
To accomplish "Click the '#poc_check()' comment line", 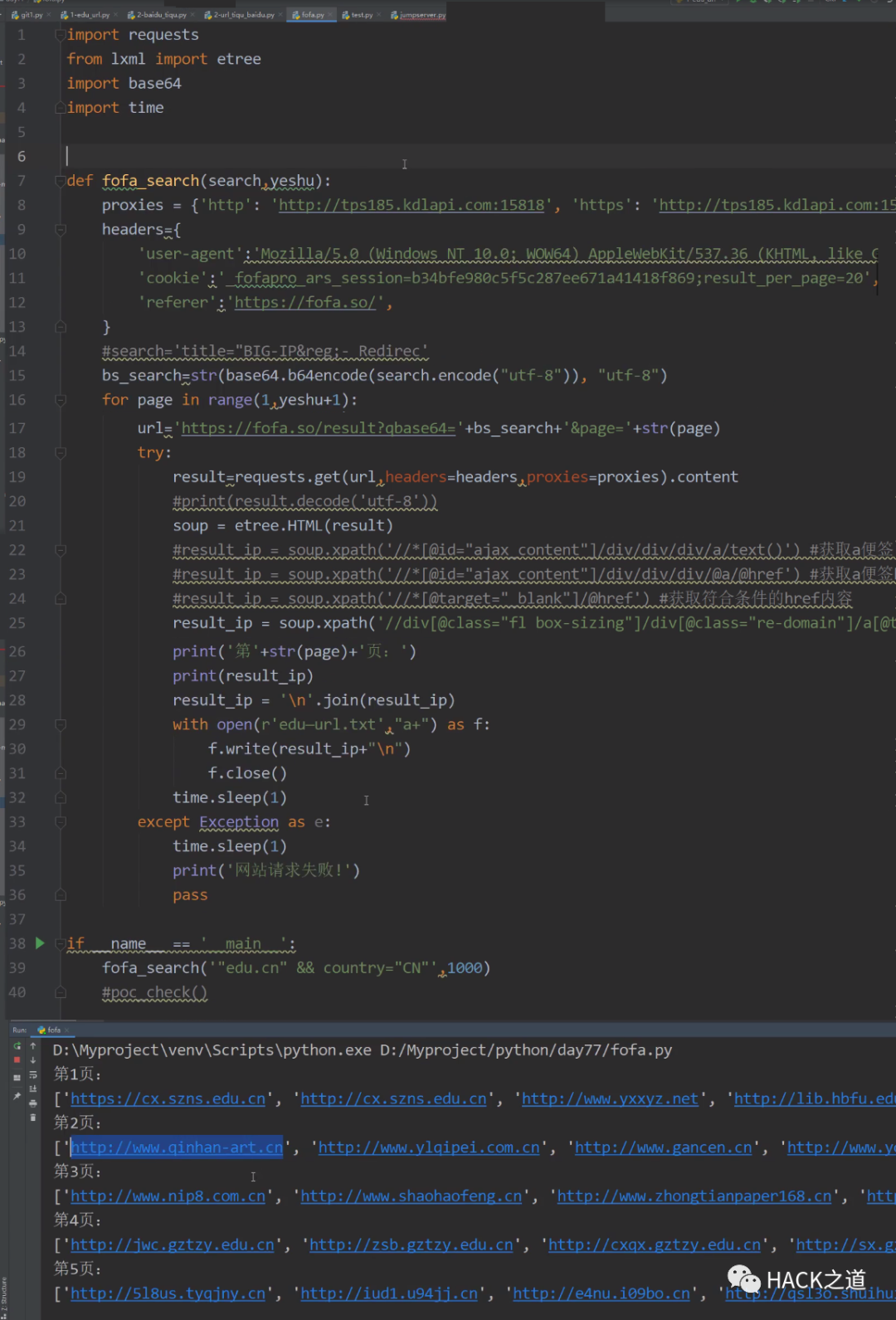I will [154, 992].
